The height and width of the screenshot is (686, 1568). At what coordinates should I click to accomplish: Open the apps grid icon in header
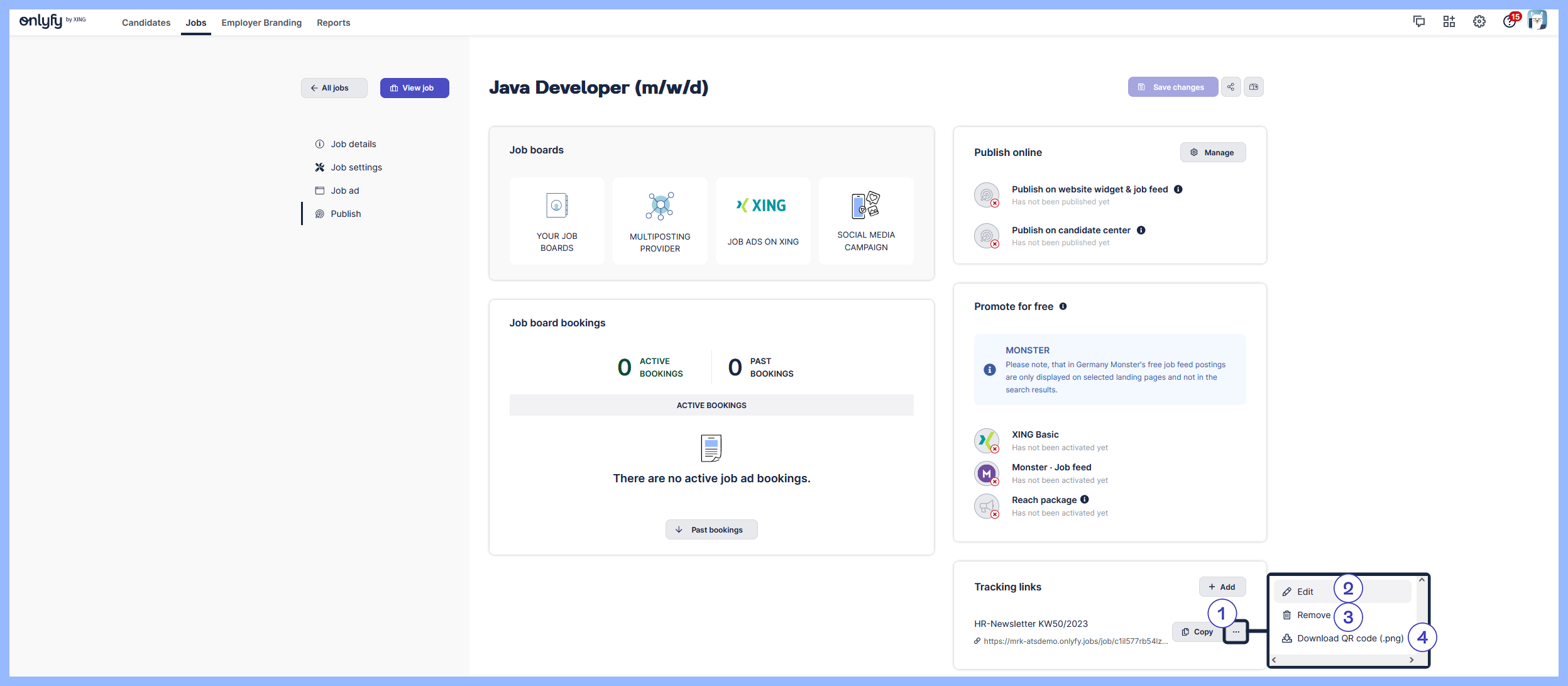pyautogui.click(x=1449, y=21)
